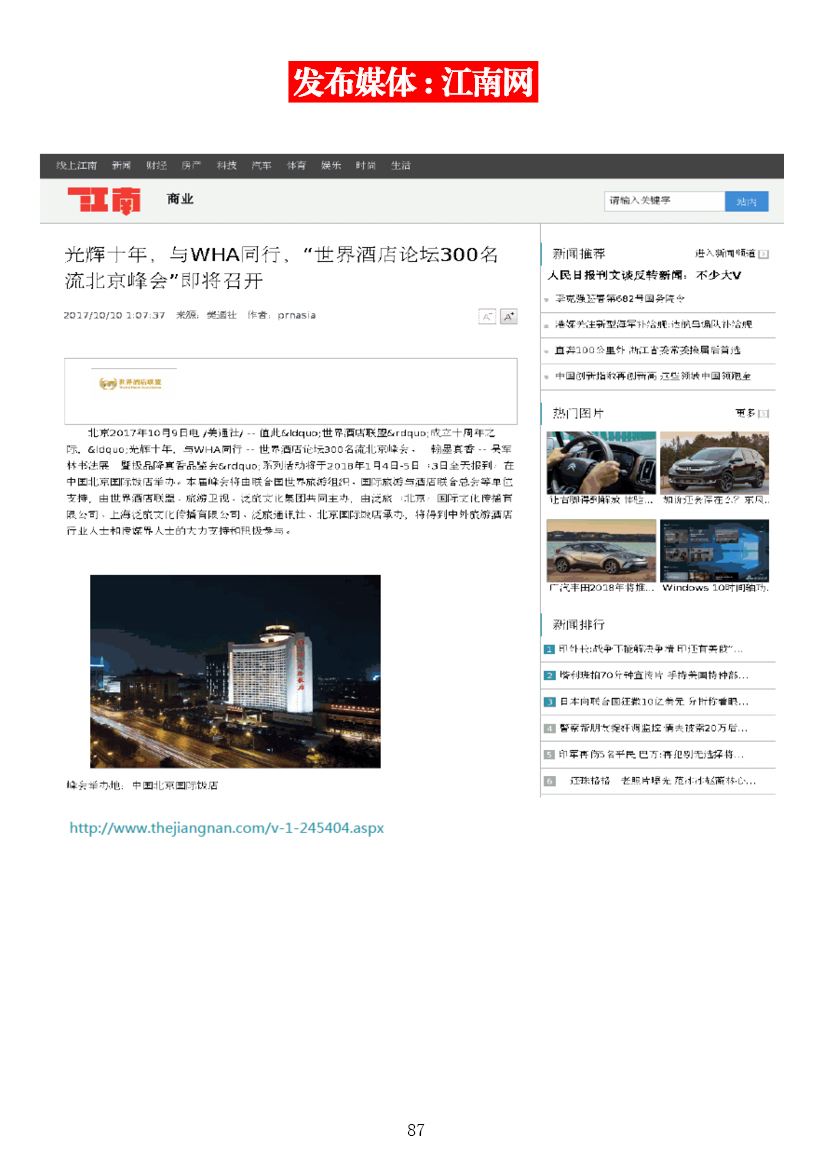Click the 新闻推荐 section heading

click(579, 254)
